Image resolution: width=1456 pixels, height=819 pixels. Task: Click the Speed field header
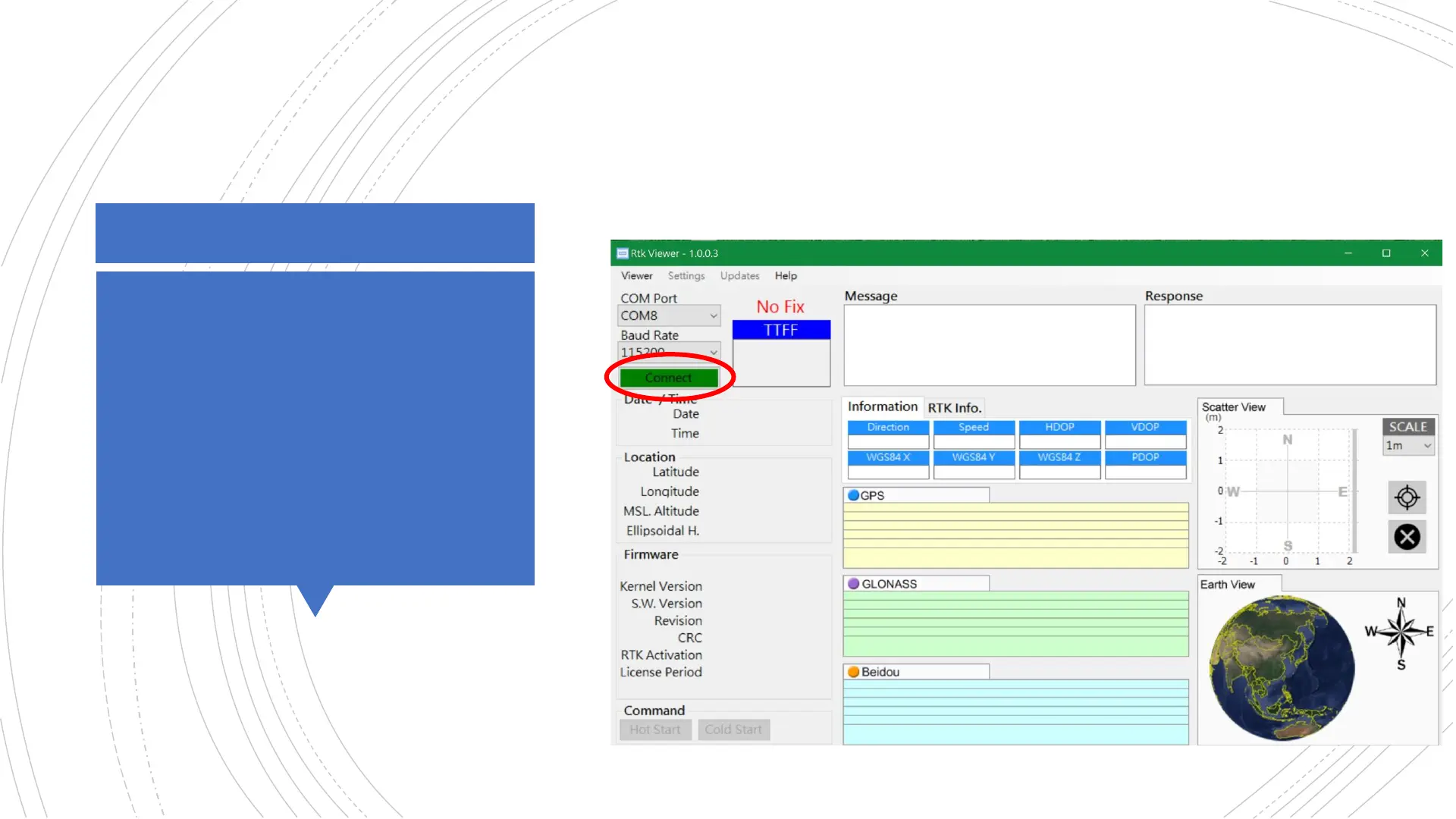click(974, 428)
